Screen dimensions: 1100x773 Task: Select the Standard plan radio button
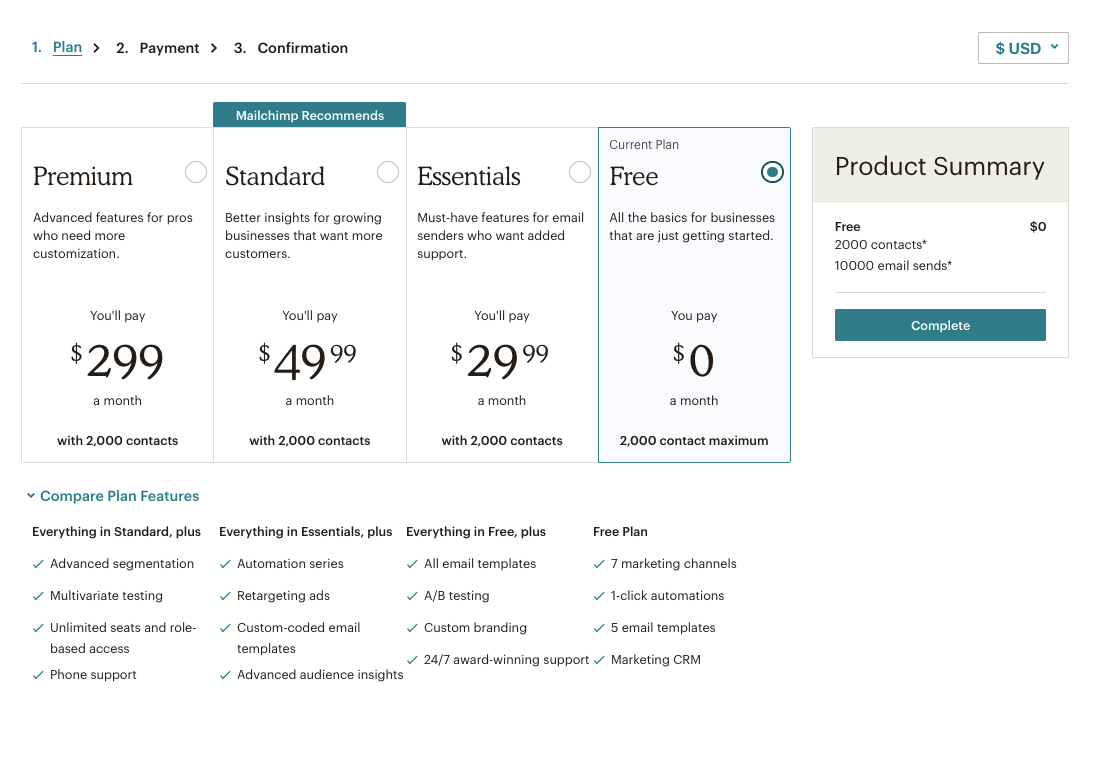point(388,172)
